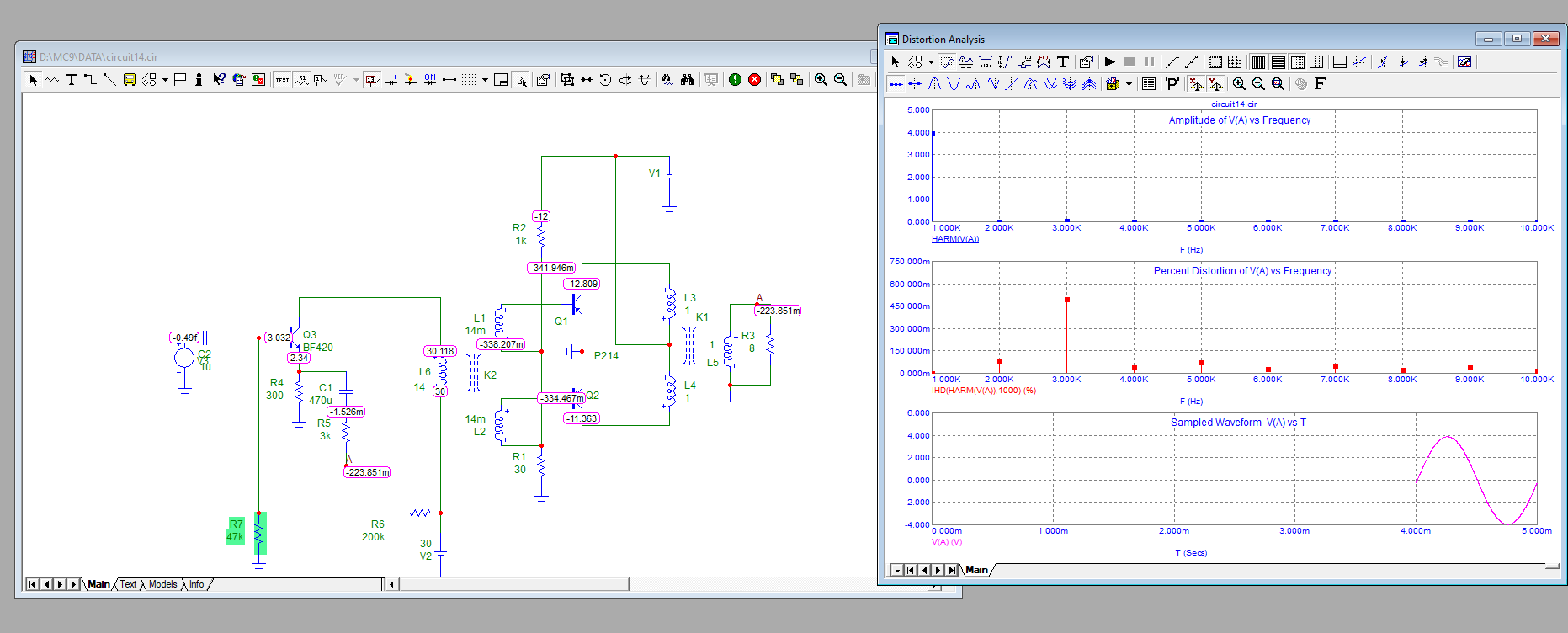The image size is (1568, 633).
Task: Click the green run indicator icon
Action: pos(735,80)
